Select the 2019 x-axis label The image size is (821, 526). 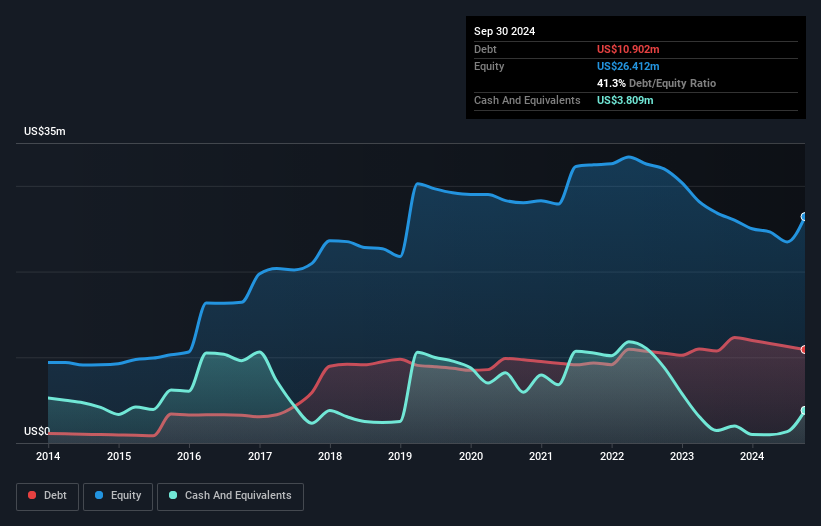400,456
